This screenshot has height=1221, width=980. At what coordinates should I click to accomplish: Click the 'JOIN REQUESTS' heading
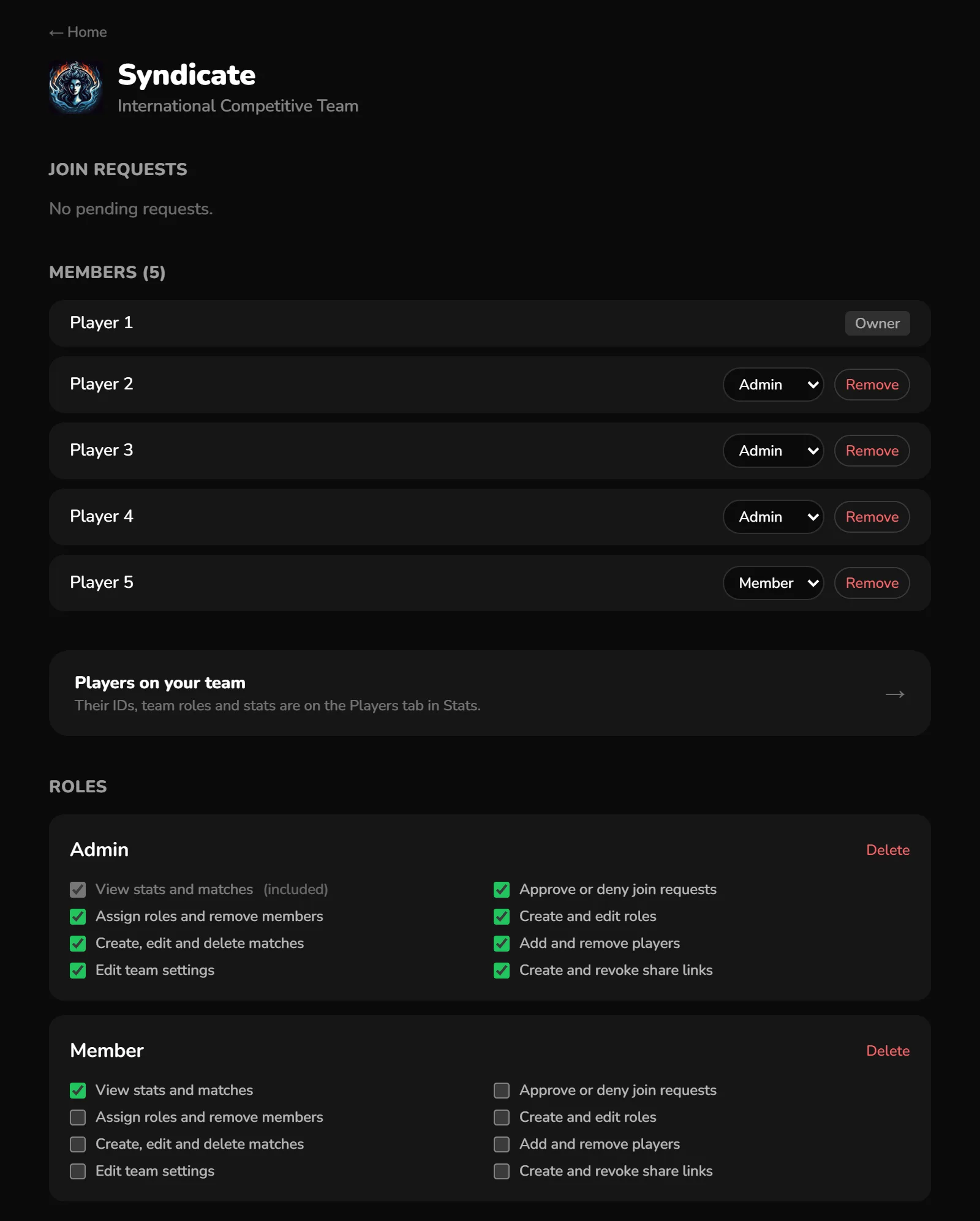(118, 170)
